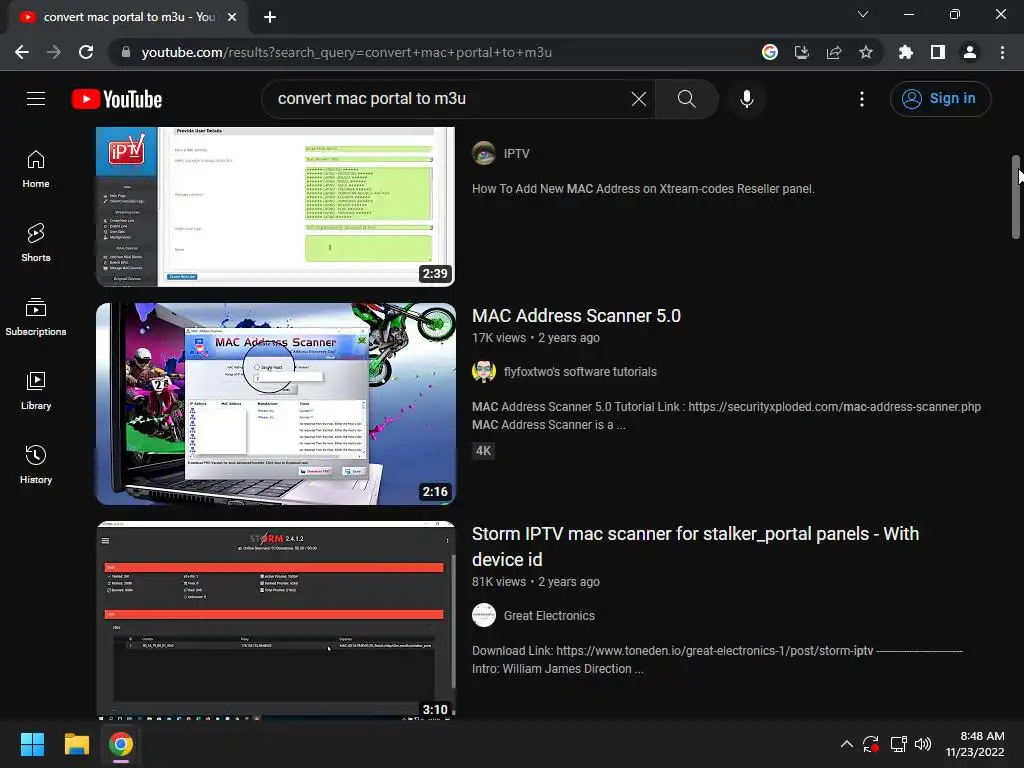The width and height of the screenshot is (1024, 768).
Task: Run search with magnifier button
Action: click(x=686, y=99)
